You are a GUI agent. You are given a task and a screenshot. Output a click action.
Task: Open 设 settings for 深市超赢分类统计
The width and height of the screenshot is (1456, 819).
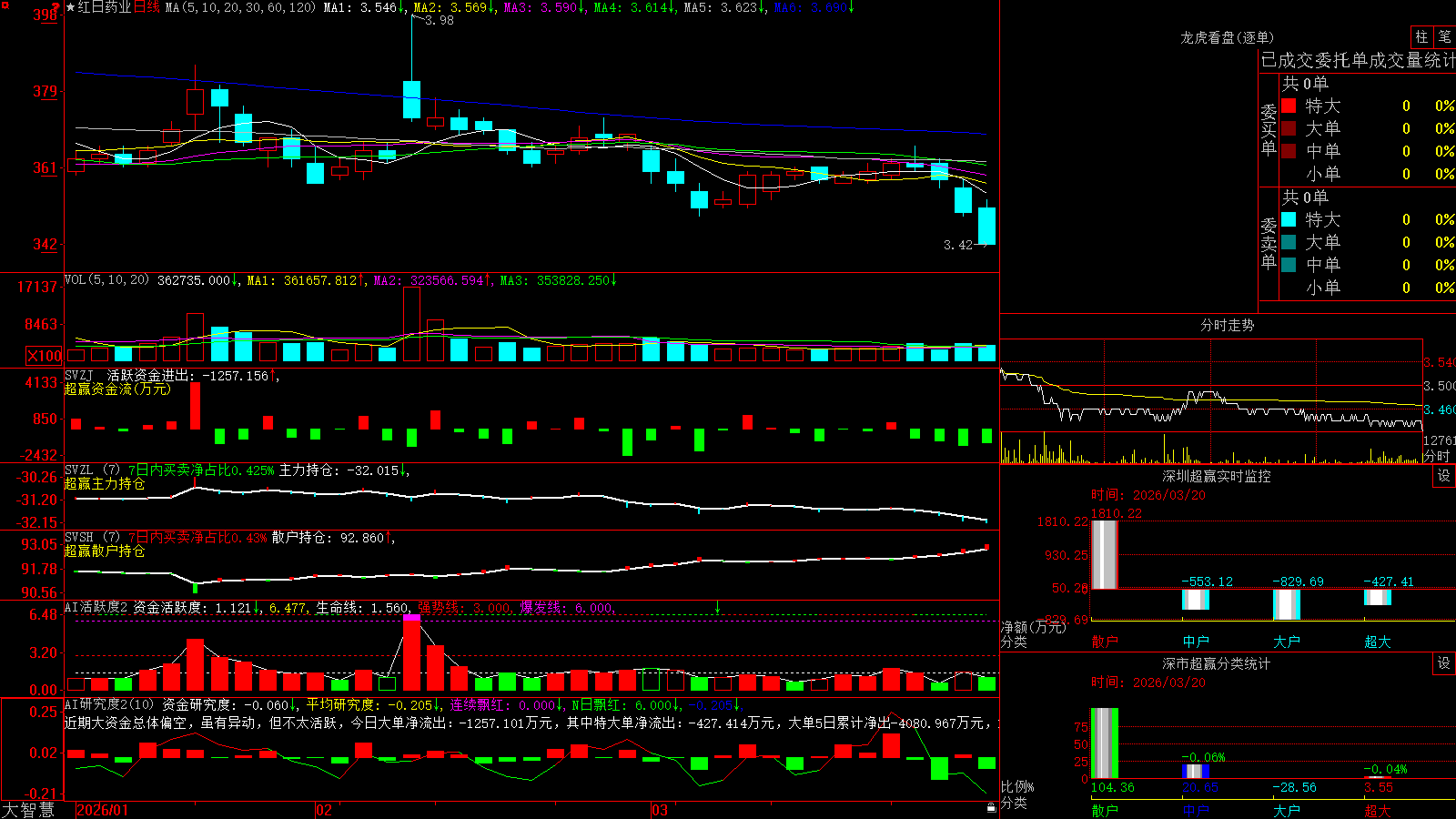tap(1444, 663)
